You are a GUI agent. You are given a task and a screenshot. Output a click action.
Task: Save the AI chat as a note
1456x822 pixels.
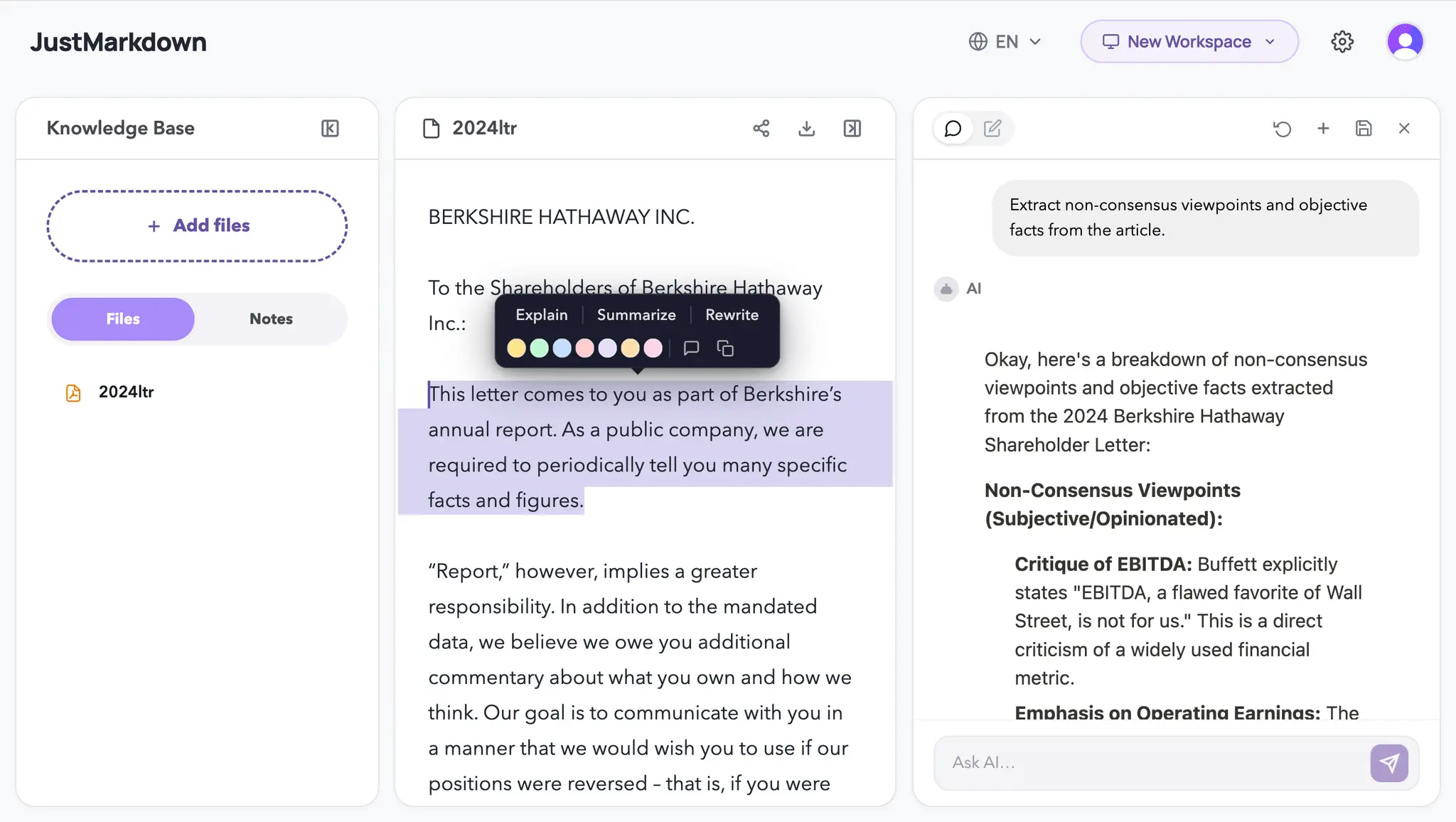pos(1364,128)
